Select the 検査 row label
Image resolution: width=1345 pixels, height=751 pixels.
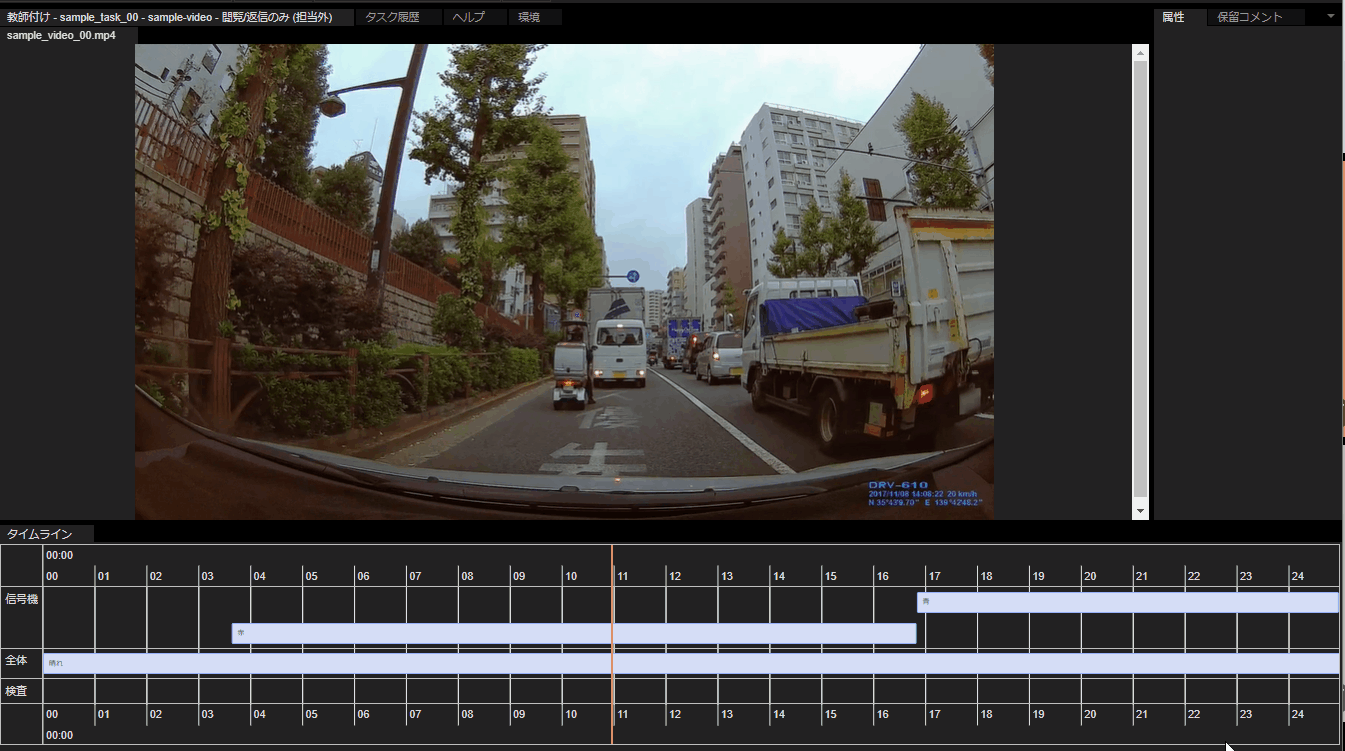pos(16,690)
